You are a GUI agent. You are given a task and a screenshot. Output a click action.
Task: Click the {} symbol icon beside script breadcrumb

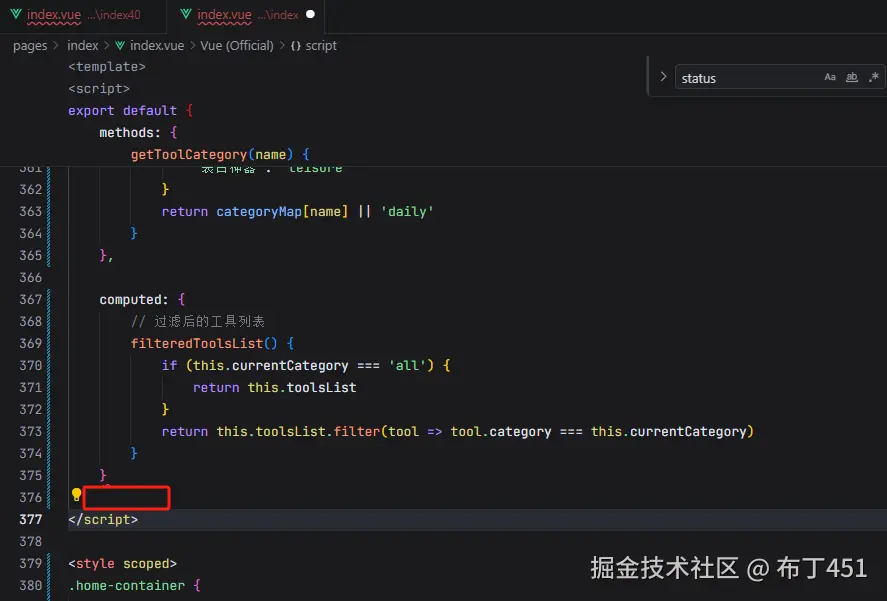click(298, 45)
